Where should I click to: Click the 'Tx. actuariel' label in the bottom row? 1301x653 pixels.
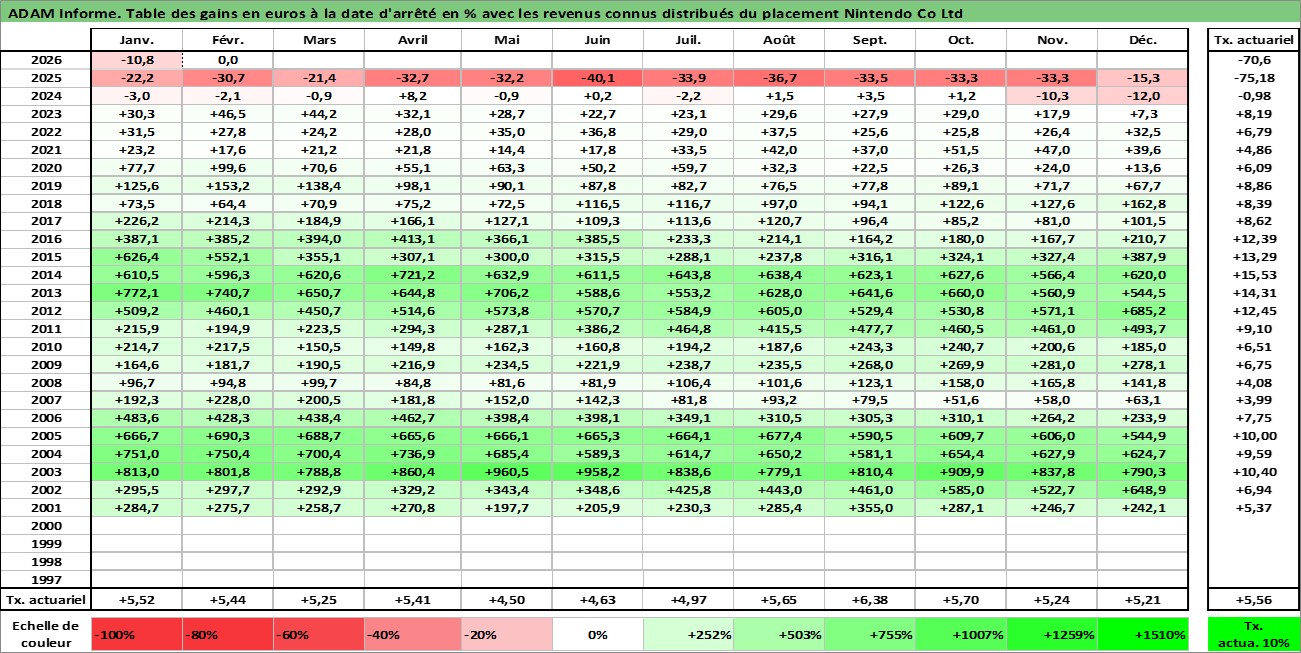point(46,600)
